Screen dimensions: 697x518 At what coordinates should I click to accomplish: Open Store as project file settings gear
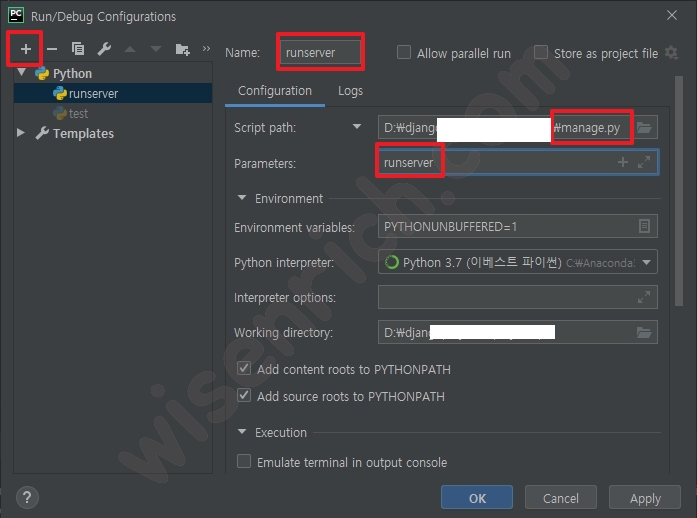pyautogui.click(x=671, y=53)
